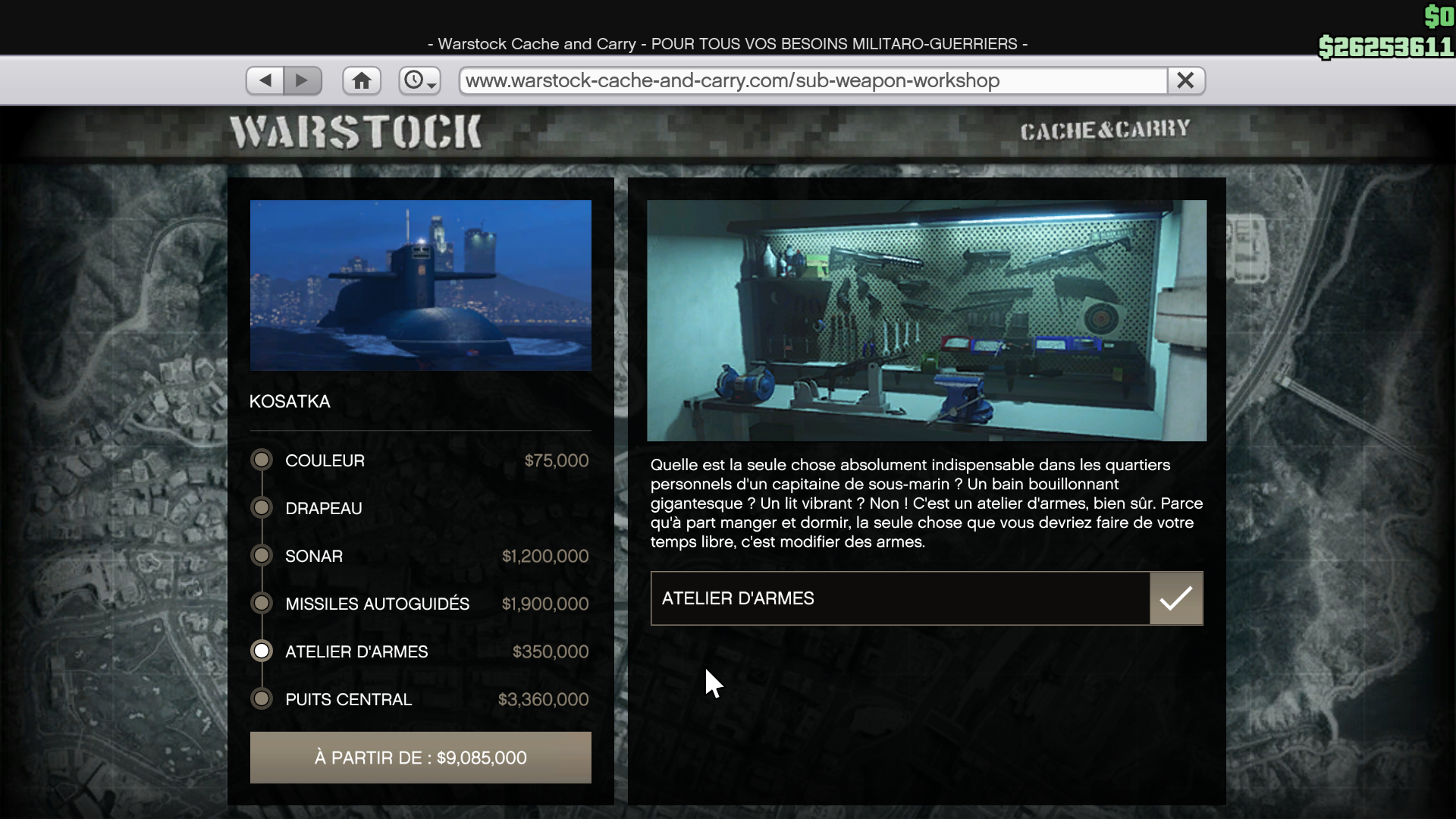Click the Warstock logo header
The height and width of the screenshot is (819, 1456).
point(356,132)
